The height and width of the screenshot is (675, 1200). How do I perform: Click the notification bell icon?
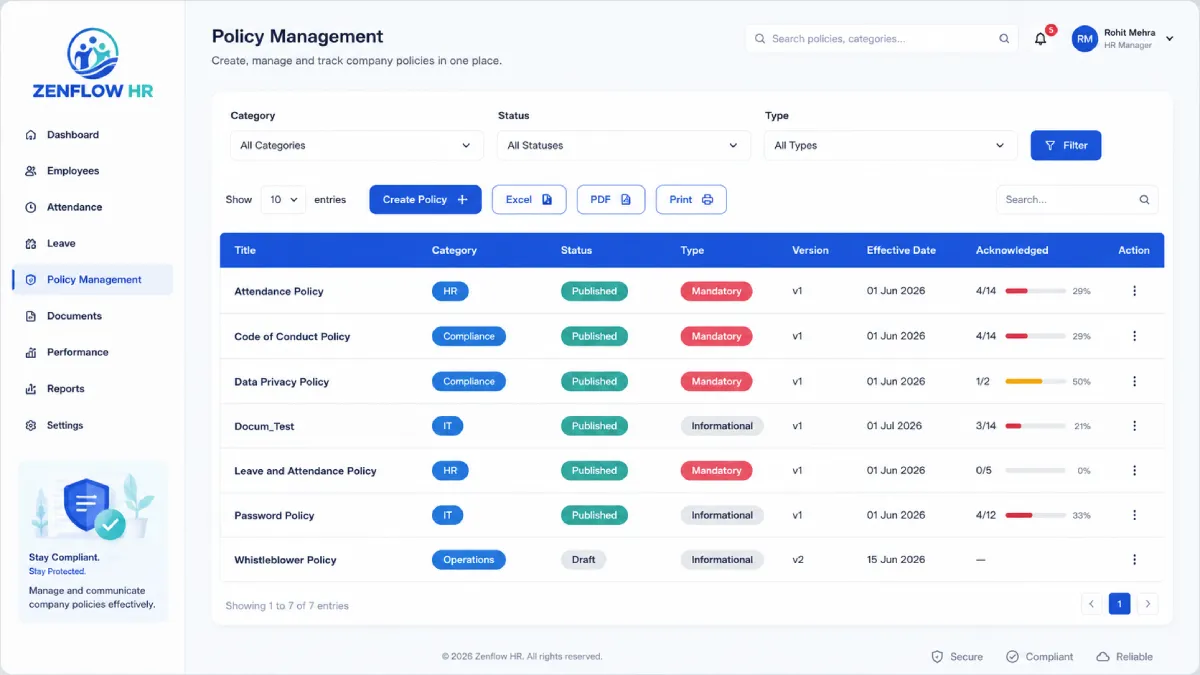pos(1041,39)
